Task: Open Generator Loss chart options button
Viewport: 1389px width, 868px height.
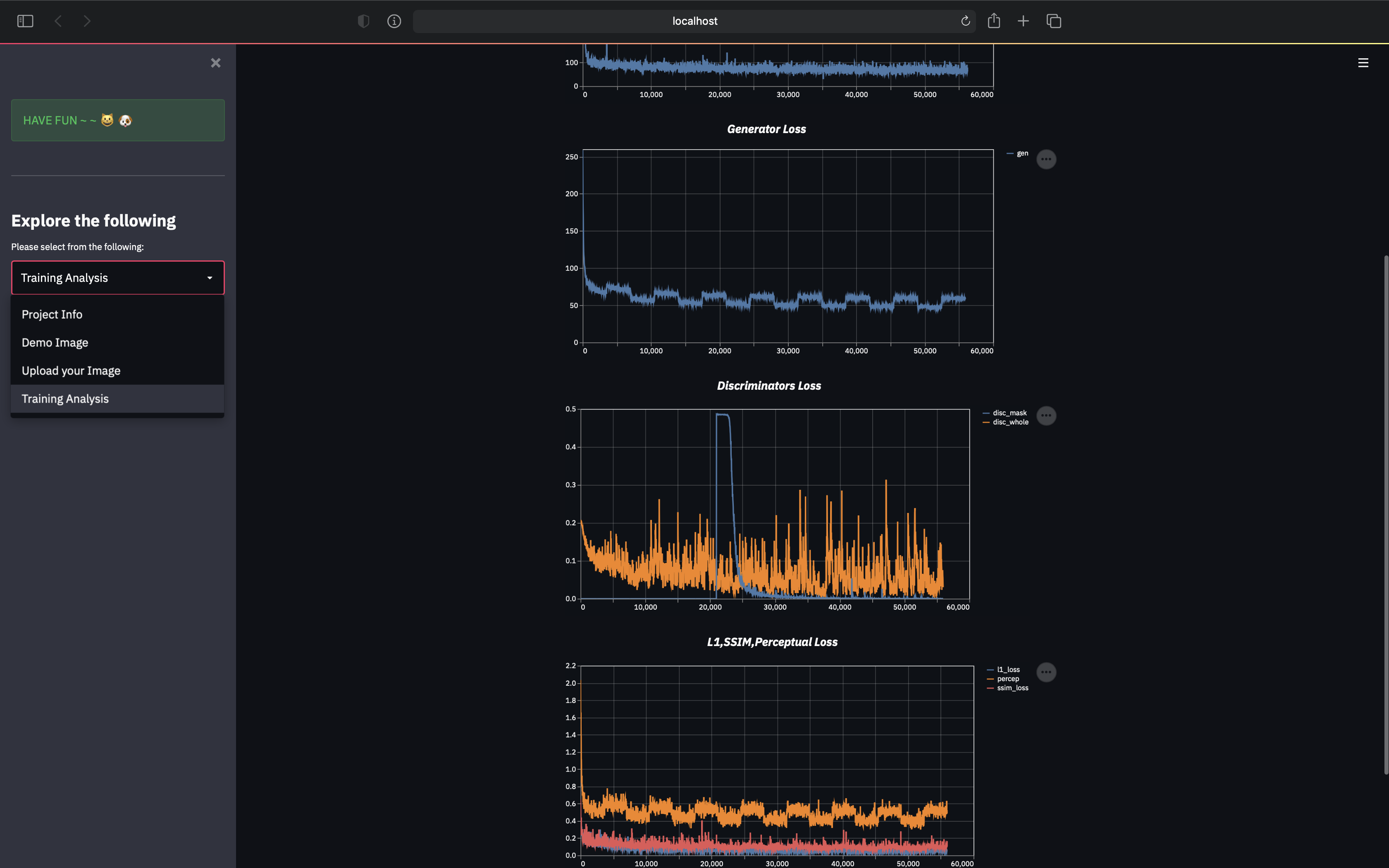Action: pos(1046,159)
